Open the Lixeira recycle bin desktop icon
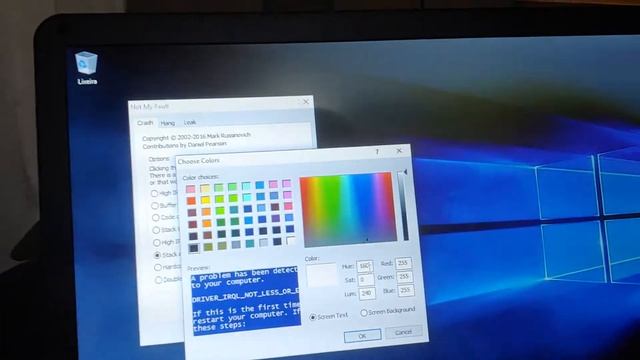640x360 pixels. [x=86, y=68]
